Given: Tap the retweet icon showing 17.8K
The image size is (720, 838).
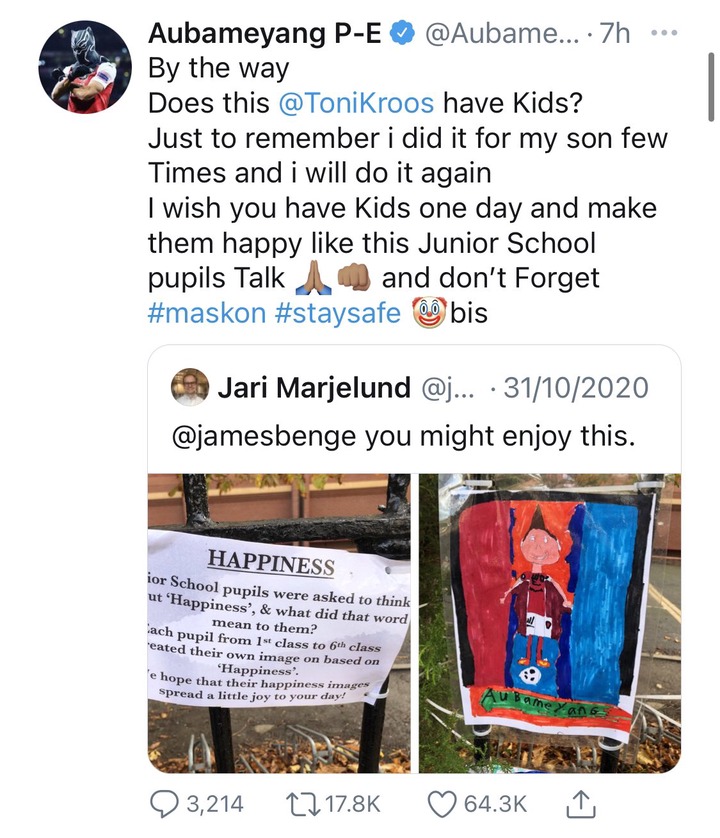Looking at the screenshot, I should pyautogui.click(x=300, y=804).
